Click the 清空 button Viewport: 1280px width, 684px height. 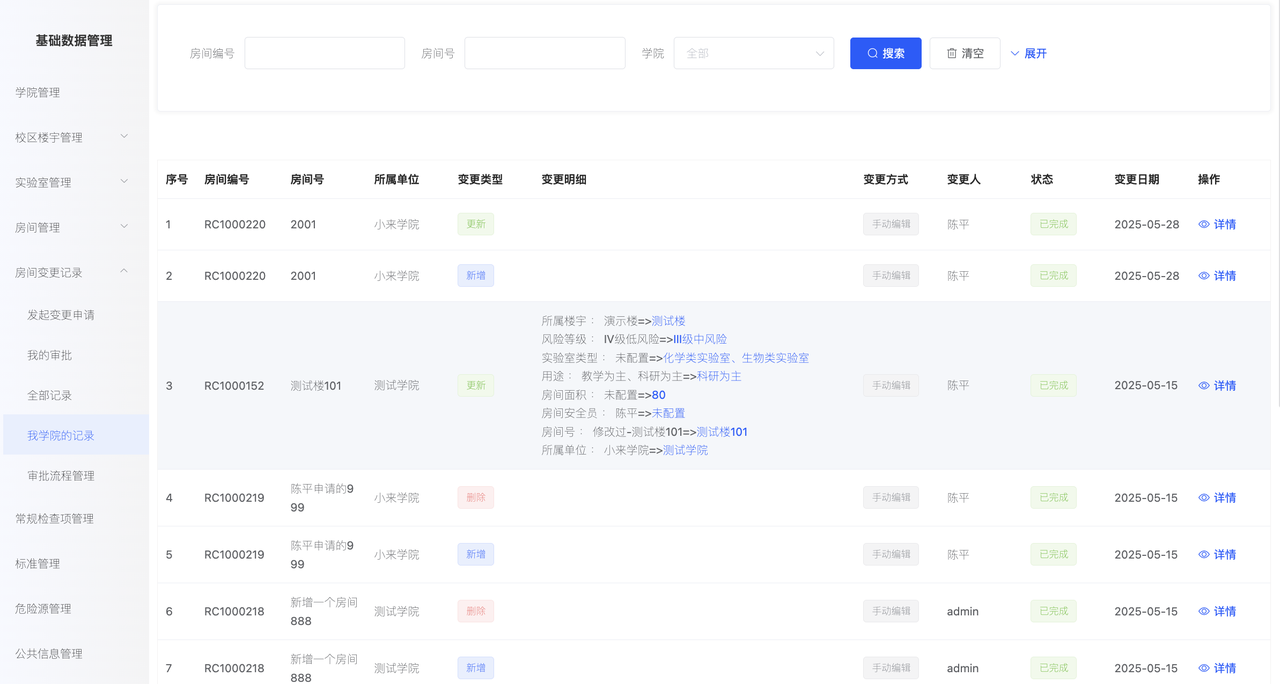[x=965, y=54]
